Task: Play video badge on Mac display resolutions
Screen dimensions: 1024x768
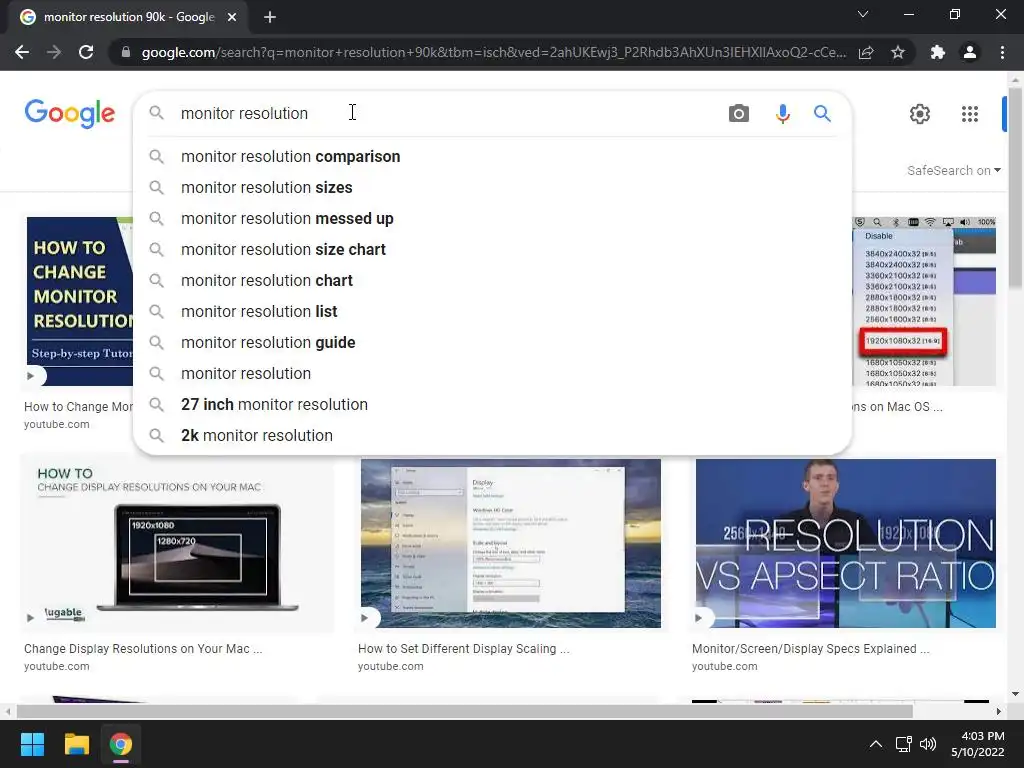Action: click(31, 617)
